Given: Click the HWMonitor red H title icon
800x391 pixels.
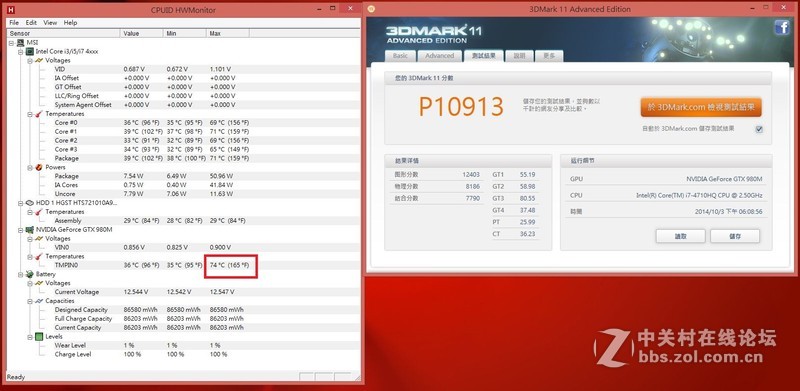Looking at the screenshot, I should [x=11, y=10].
